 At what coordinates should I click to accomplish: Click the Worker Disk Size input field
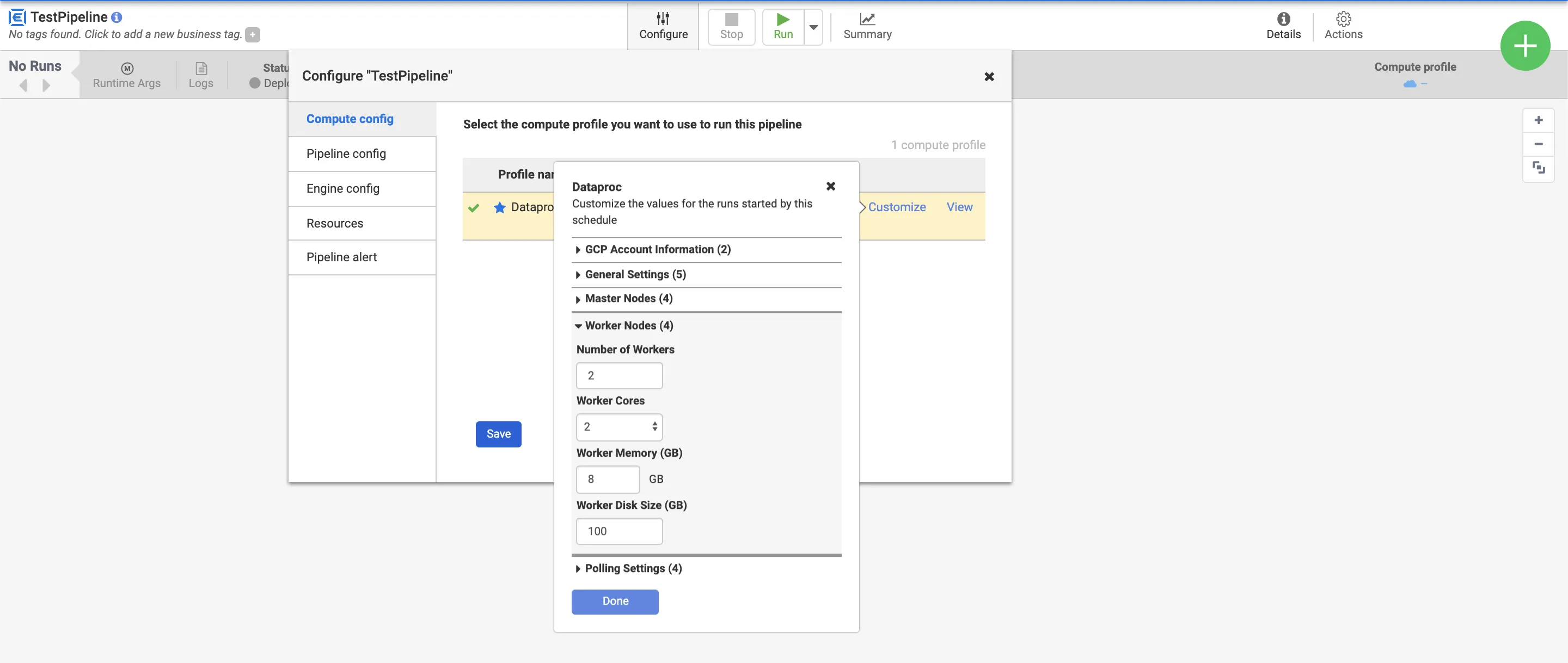click(618, 531)
